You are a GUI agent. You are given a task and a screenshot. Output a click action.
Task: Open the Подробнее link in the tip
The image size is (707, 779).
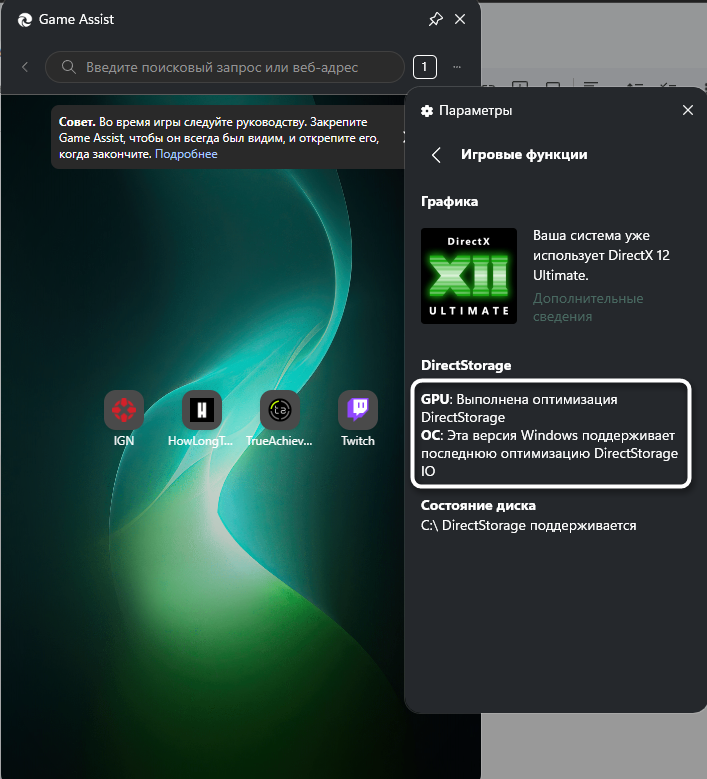[x=186, y=154]
